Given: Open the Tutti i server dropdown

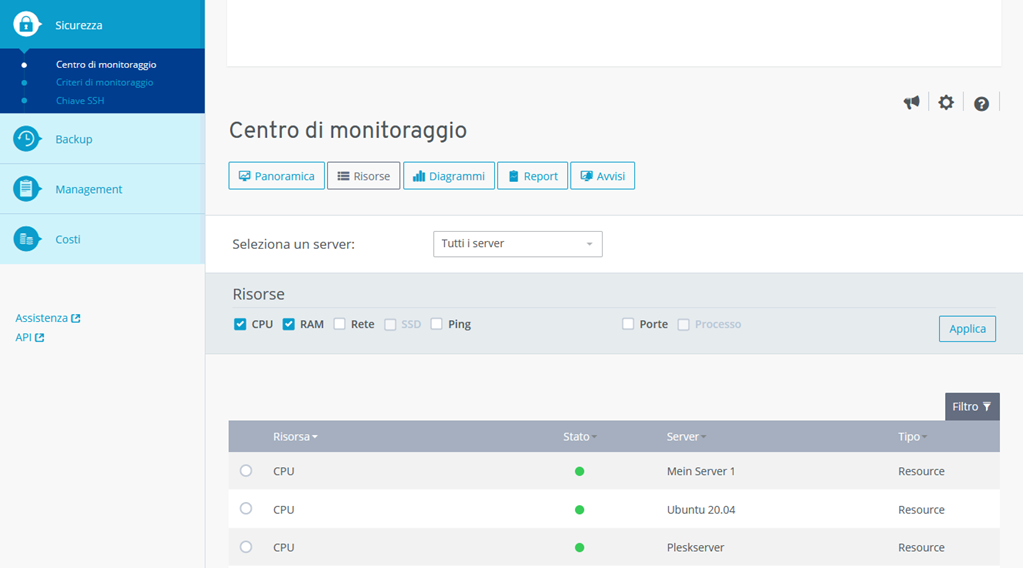Looking at the screenshot, I should [517, 244].
